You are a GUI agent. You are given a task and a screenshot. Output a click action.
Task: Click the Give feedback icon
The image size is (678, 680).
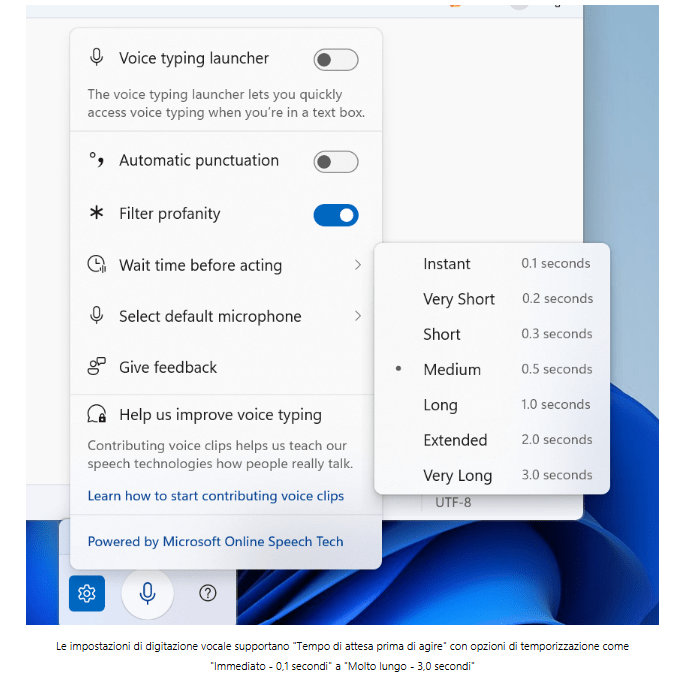click(x=97, y=367)
